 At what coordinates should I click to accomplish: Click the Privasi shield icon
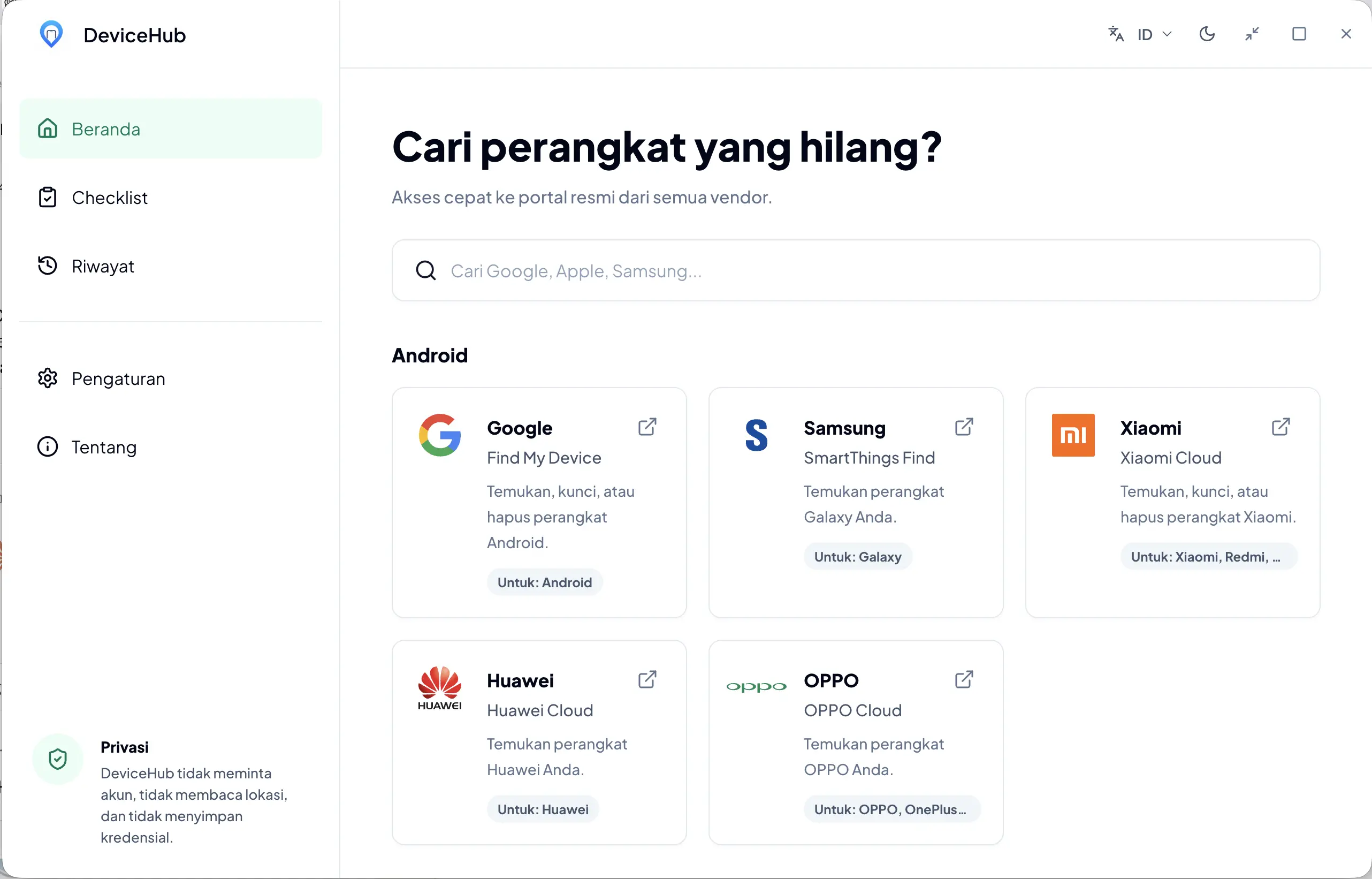pos(58,759)
